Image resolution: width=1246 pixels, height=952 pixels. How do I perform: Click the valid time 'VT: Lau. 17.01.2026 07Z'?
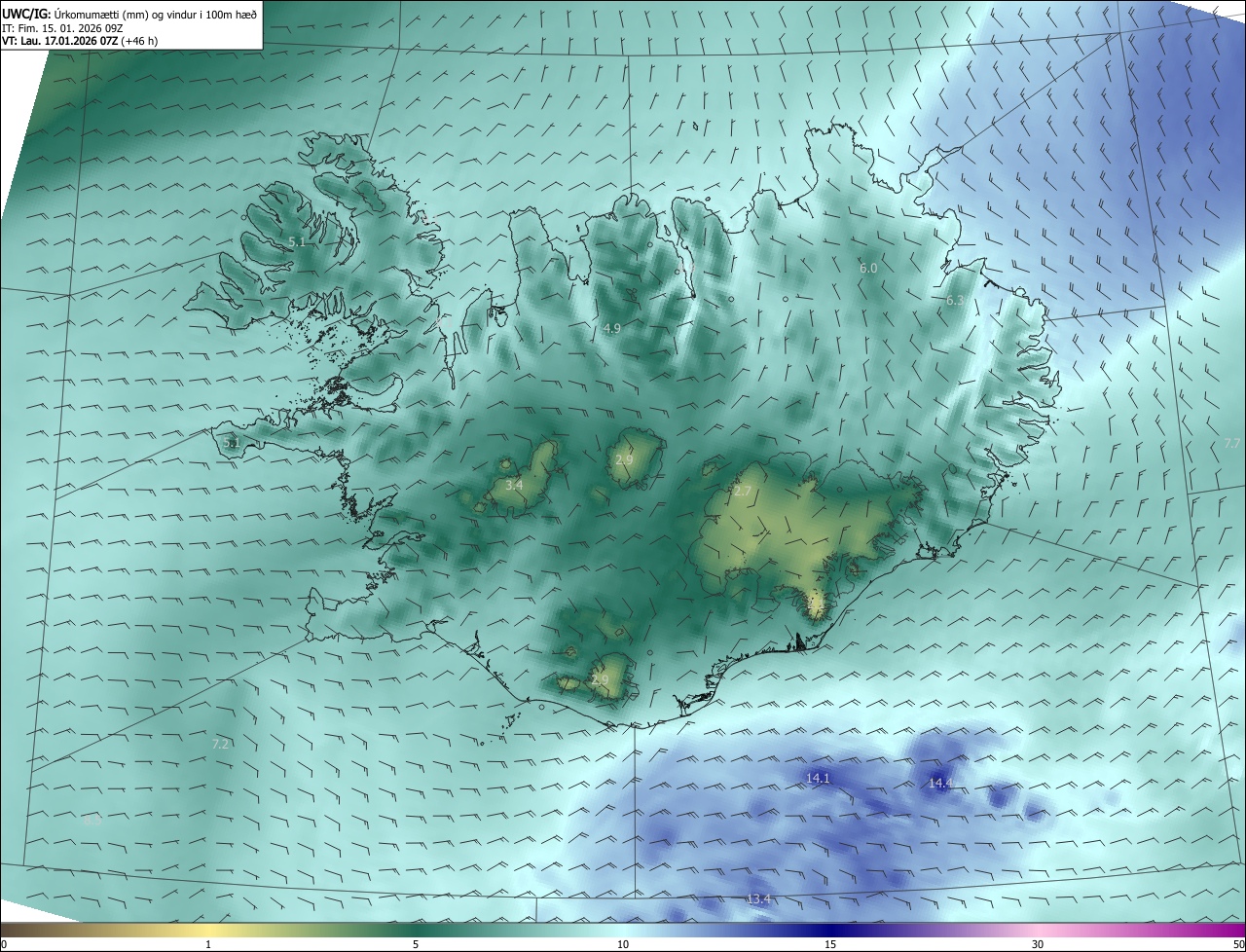pos(59,41)
